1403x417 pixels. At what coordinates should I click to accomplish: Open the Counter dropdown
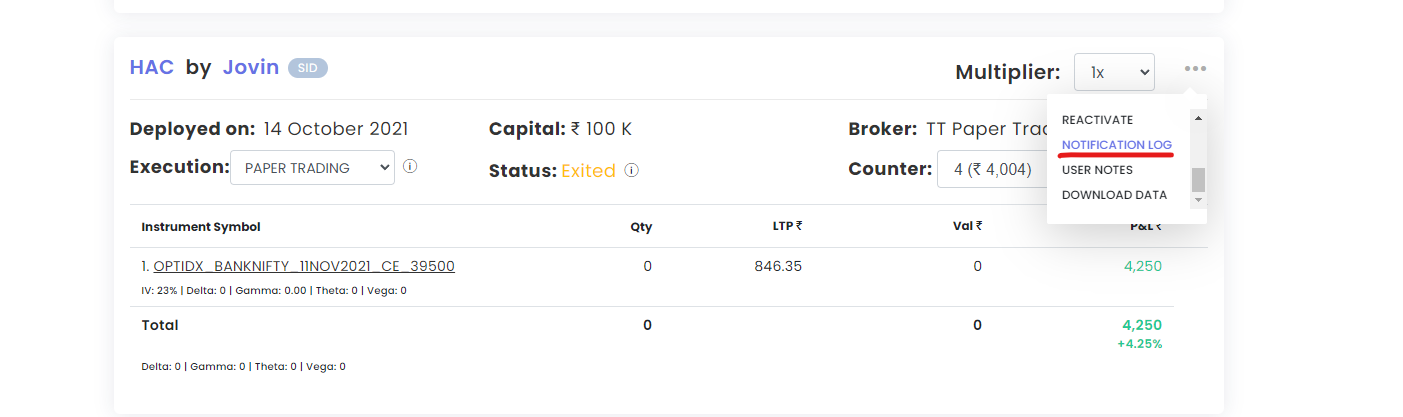click(992, 169)
